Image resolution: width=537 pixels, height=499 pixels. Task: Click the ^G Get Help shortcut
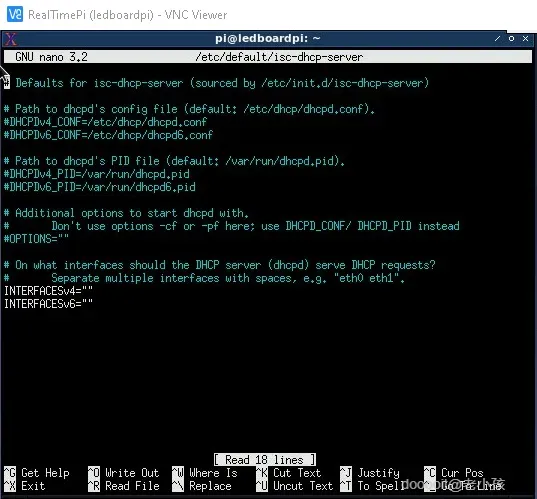pyautogui.click(x=37, y=473)
